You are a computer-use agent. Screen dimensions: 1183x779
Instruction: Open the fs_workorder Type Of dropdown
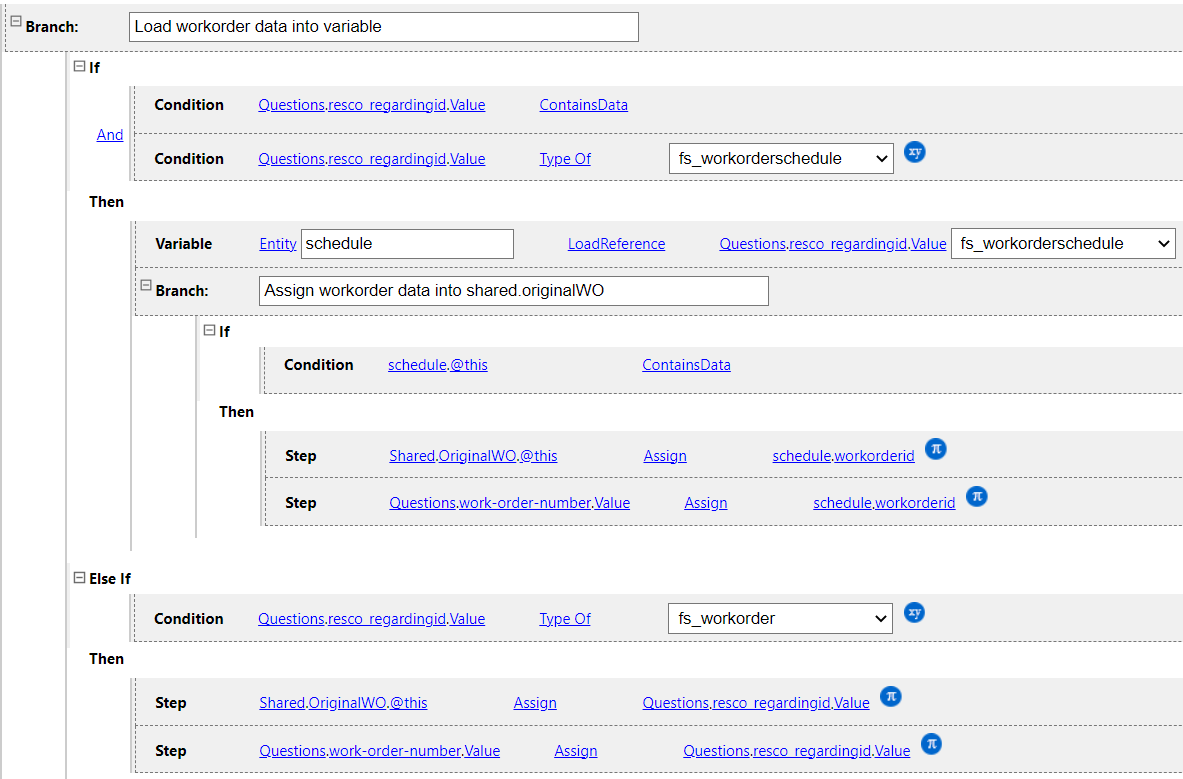coord(780,618)
